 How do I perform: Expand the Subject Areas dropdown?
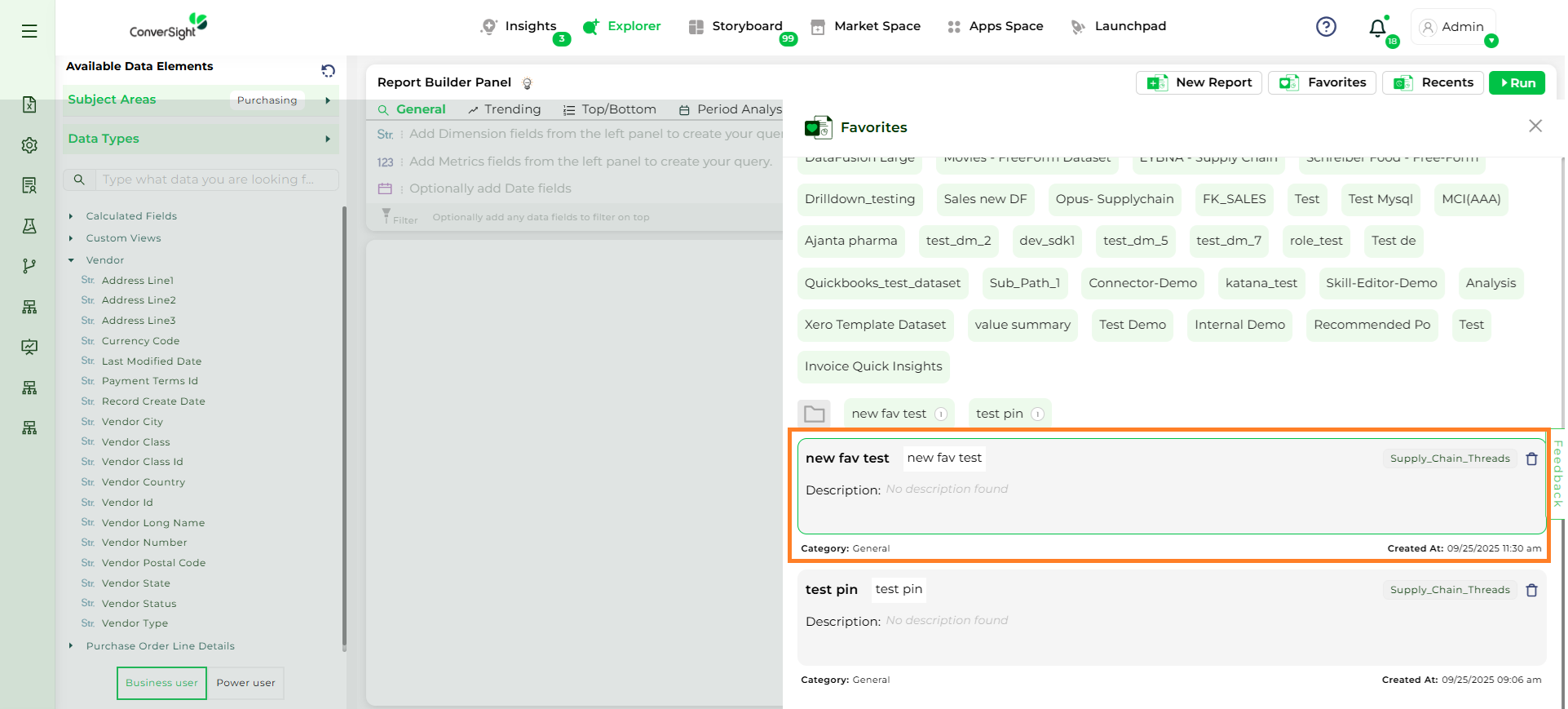tap(327, 100)
